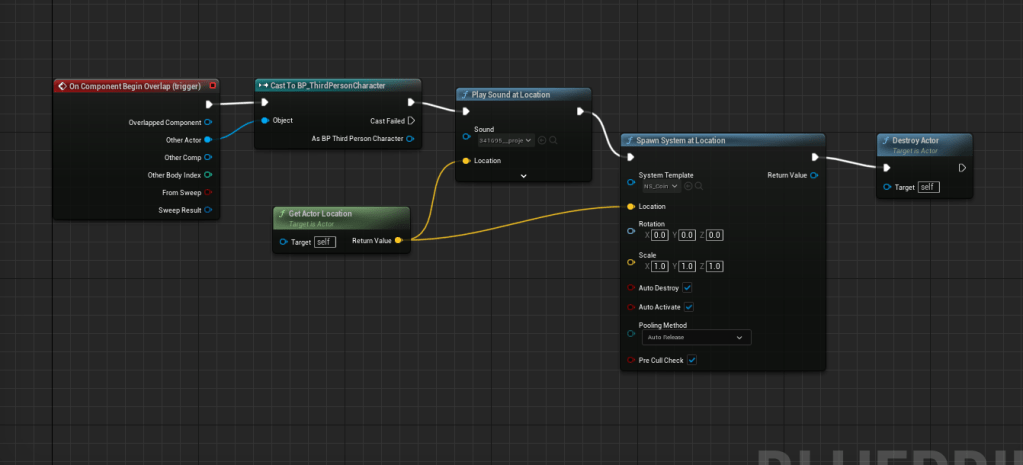Toggle the Auto Destroy checkbox
The image size is (1023, 465).
click(688, 287)
